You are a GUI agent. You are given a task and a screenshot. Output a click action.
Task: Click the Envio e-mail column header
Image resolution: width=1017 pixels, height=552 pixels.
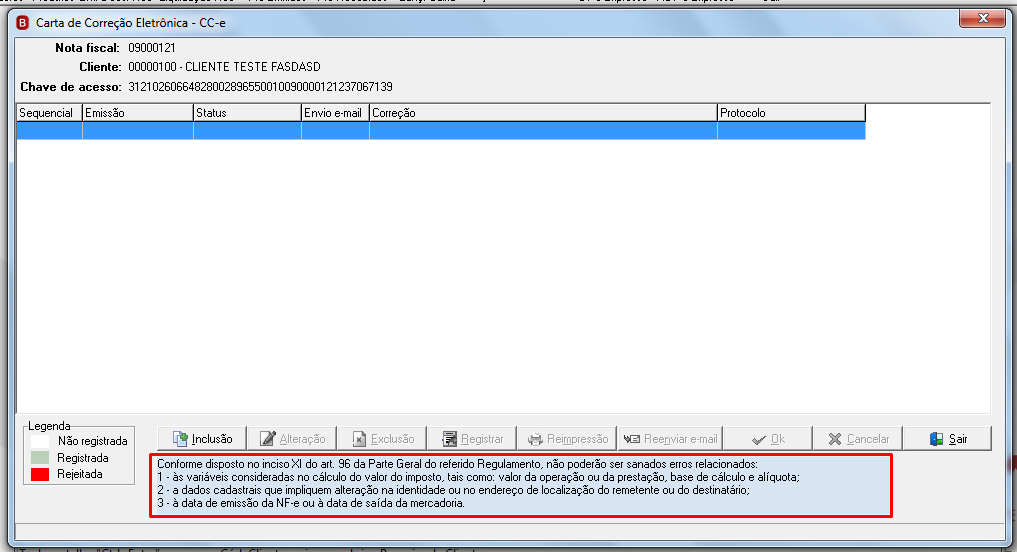coord(335,113)
